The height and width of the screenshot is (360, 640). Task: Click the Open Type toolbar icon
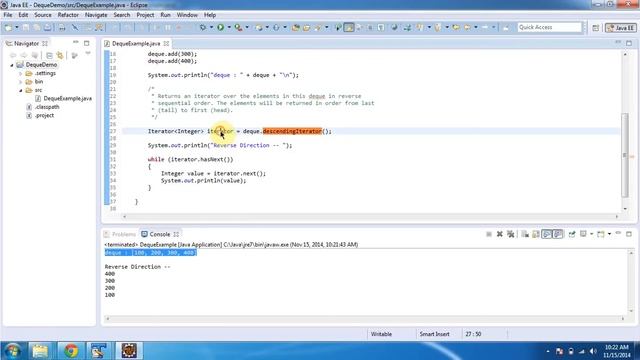(x=296, y=27)
